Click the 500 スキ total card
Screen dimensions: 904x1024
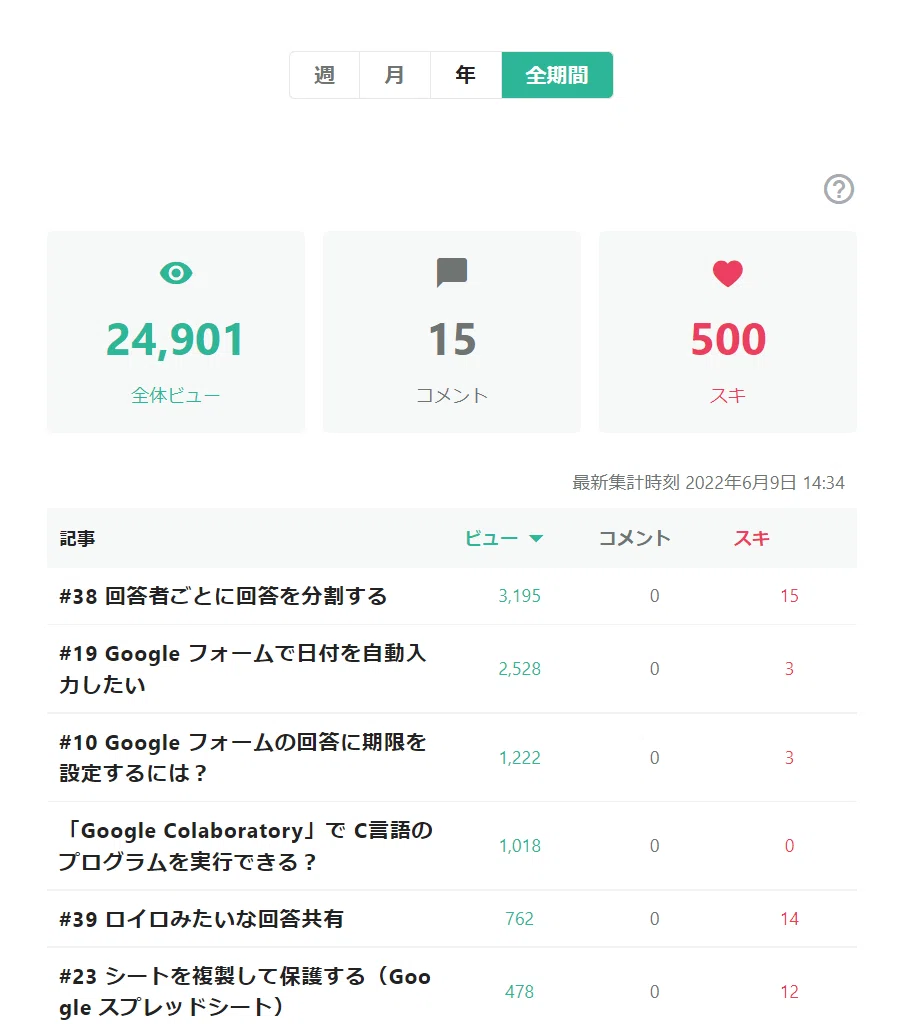[x=728, y=332]
